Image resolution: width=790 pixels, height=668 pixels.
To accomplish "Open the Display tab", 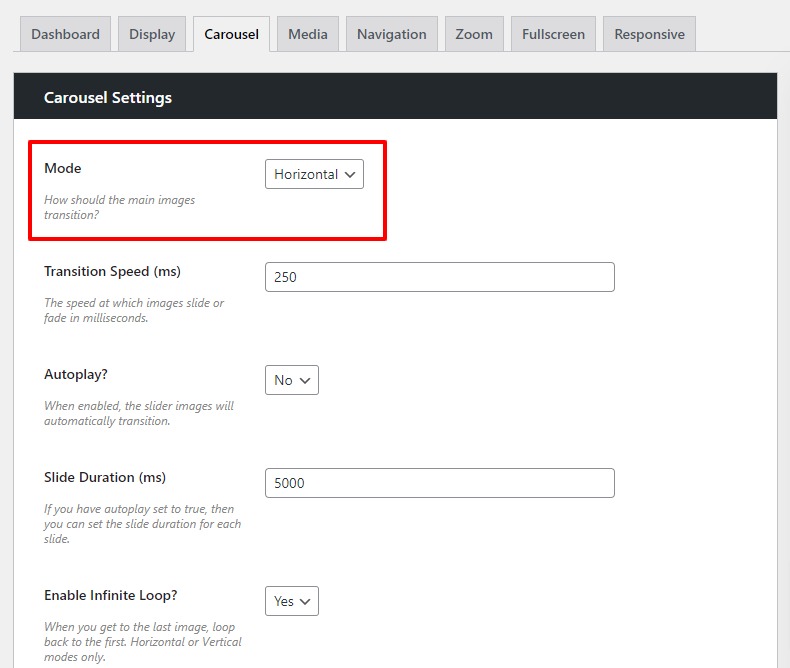I will (152, 34).
